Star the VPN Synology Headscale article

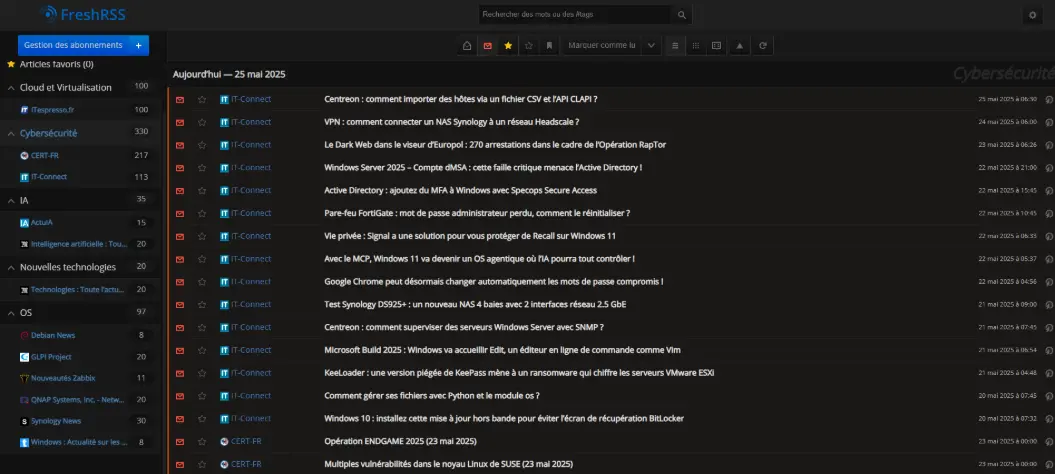(202, 123)
